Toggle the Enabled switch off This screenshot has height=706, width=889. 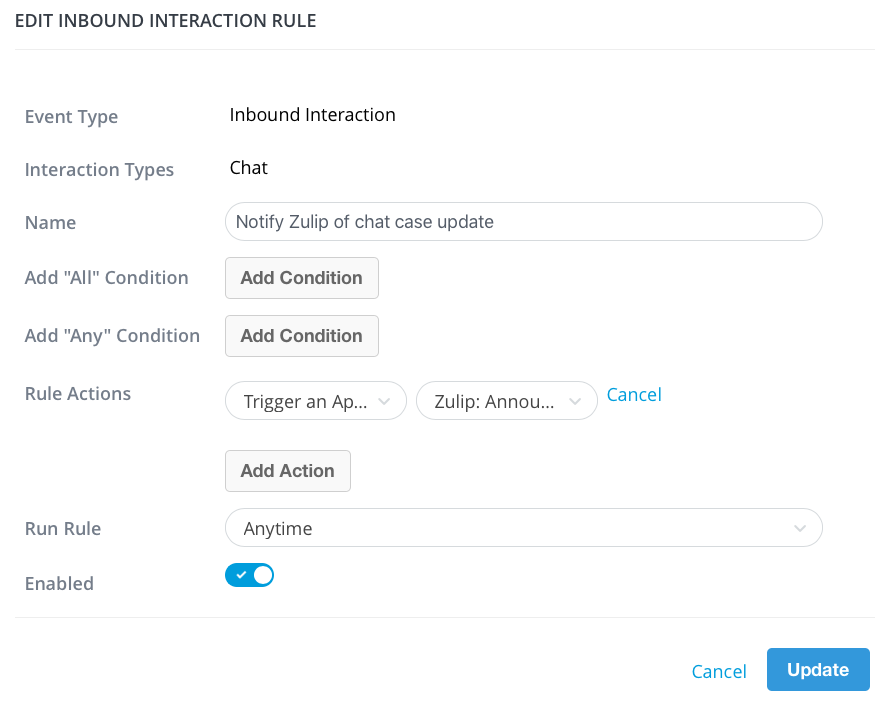(x=249, y=575)
